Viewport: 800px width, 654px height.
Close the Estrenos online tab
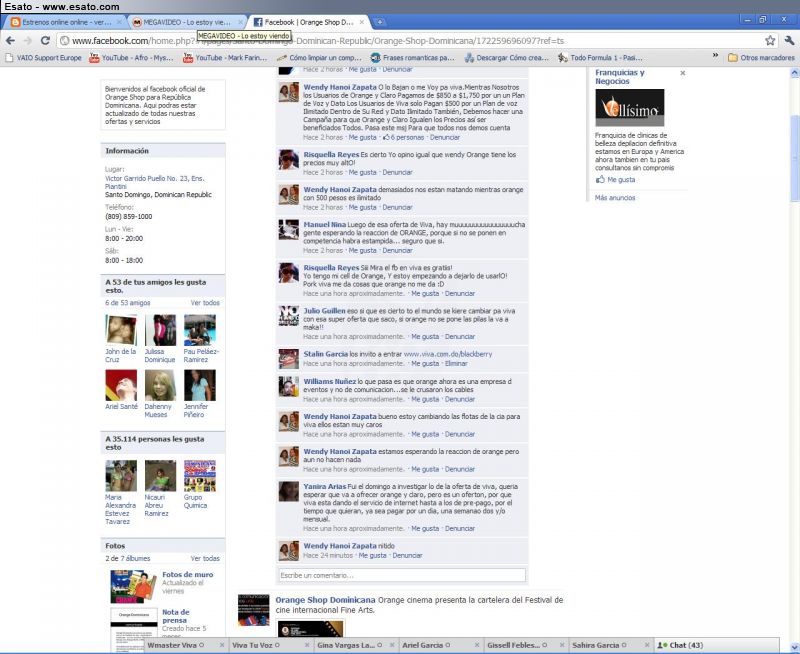click(119, 22)
